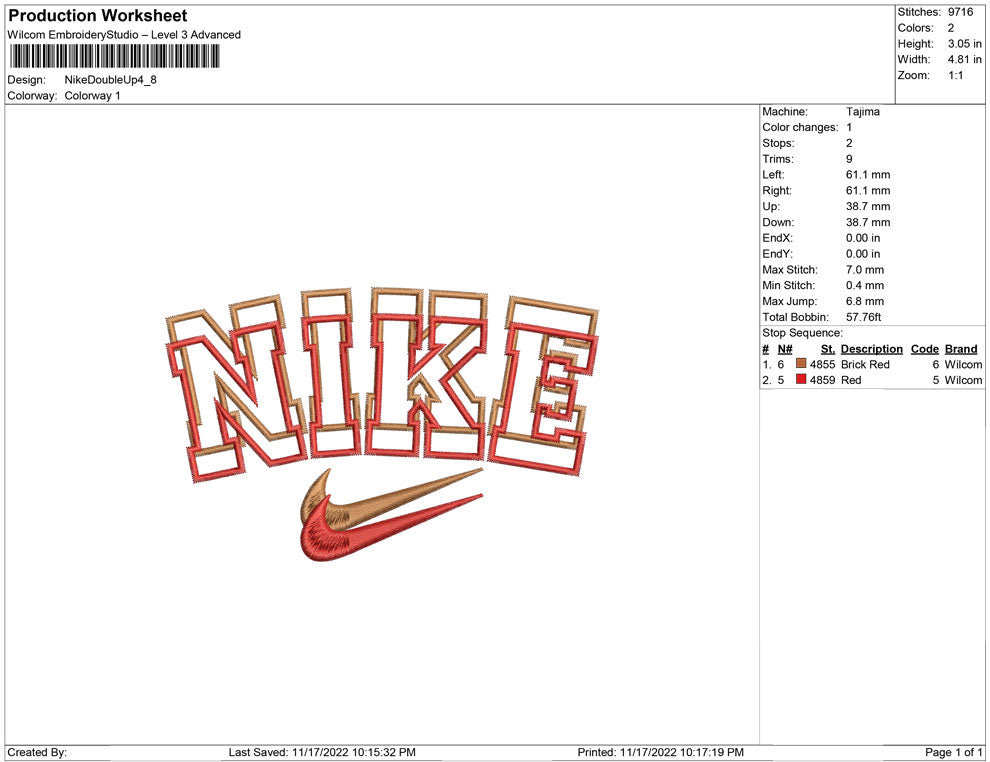Click the 'Description' column header
The height and width of the screenshot is (762, 990).
[x=872, y=349]
